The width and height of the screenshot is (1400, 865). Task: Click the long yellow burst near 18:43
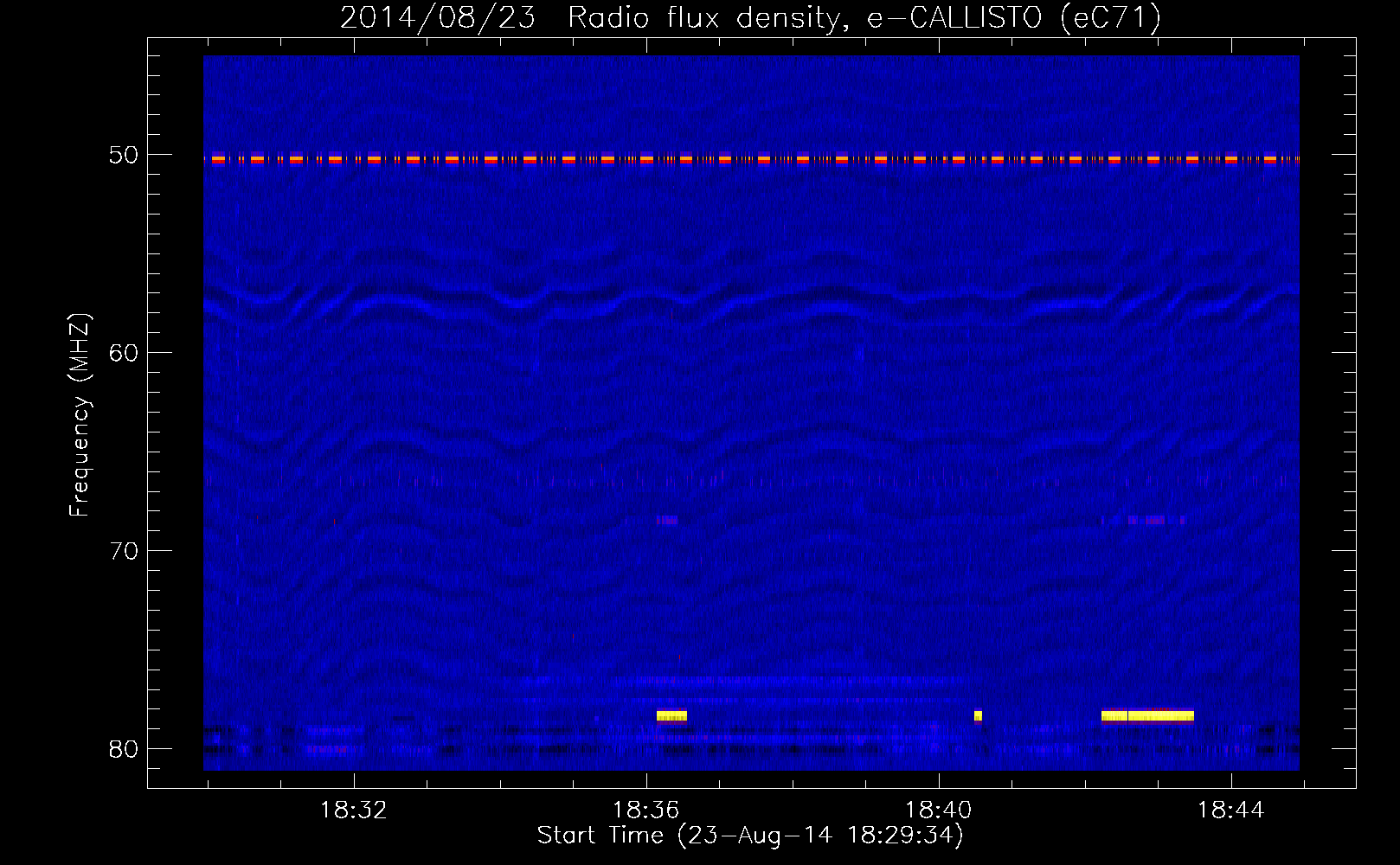click(1147, 715)
